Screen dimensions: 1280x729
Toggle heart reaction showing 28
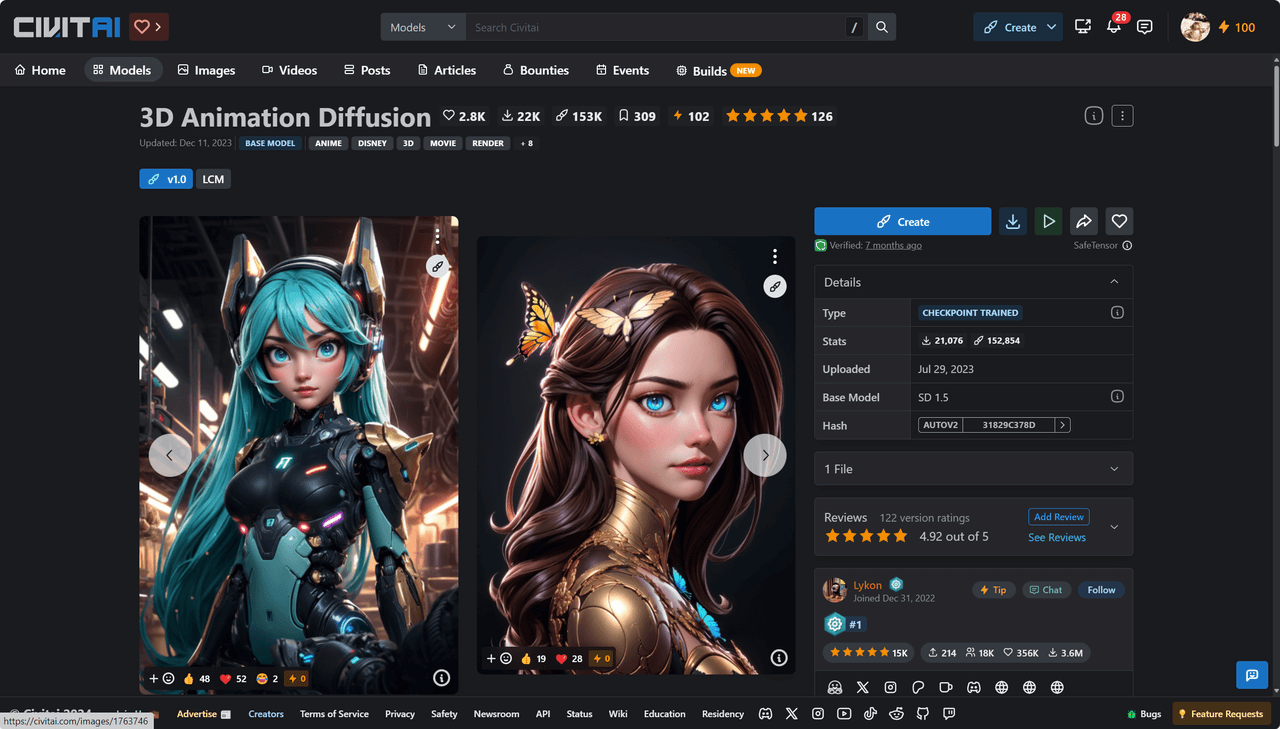570,659
